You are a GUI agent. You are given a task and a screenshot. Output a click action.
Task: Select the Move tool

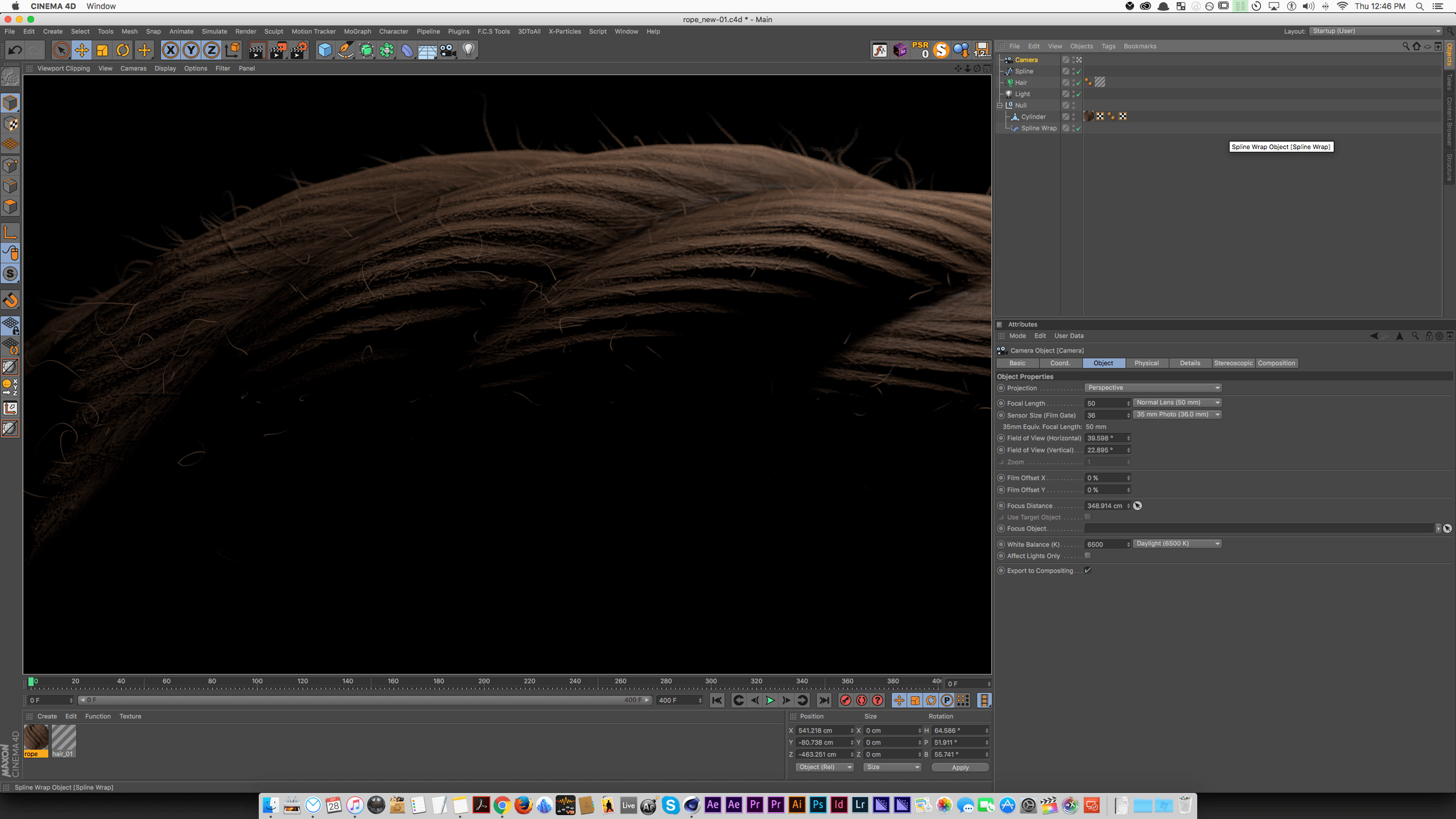[x=82, y=51]
